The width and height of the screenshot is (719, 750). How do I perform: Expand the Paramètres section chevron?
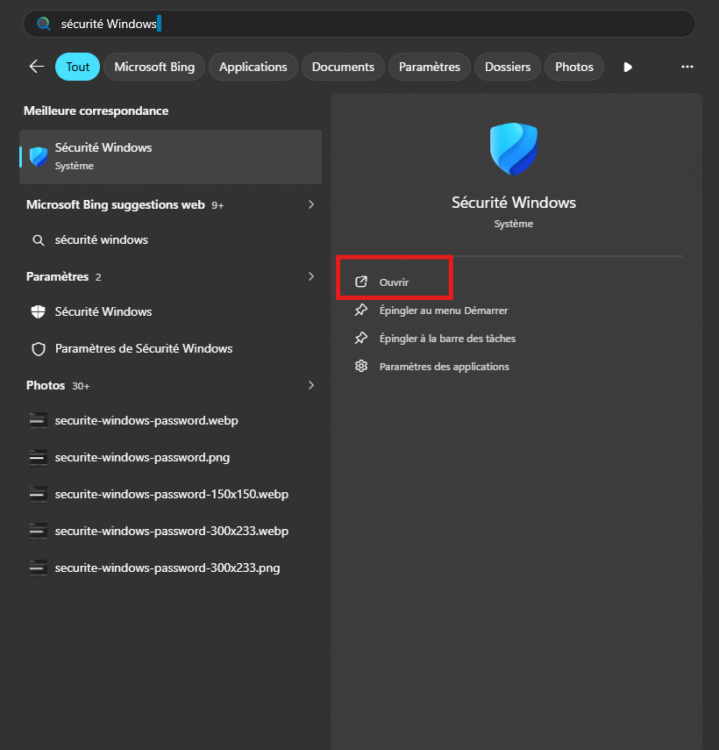click(311, 276)
